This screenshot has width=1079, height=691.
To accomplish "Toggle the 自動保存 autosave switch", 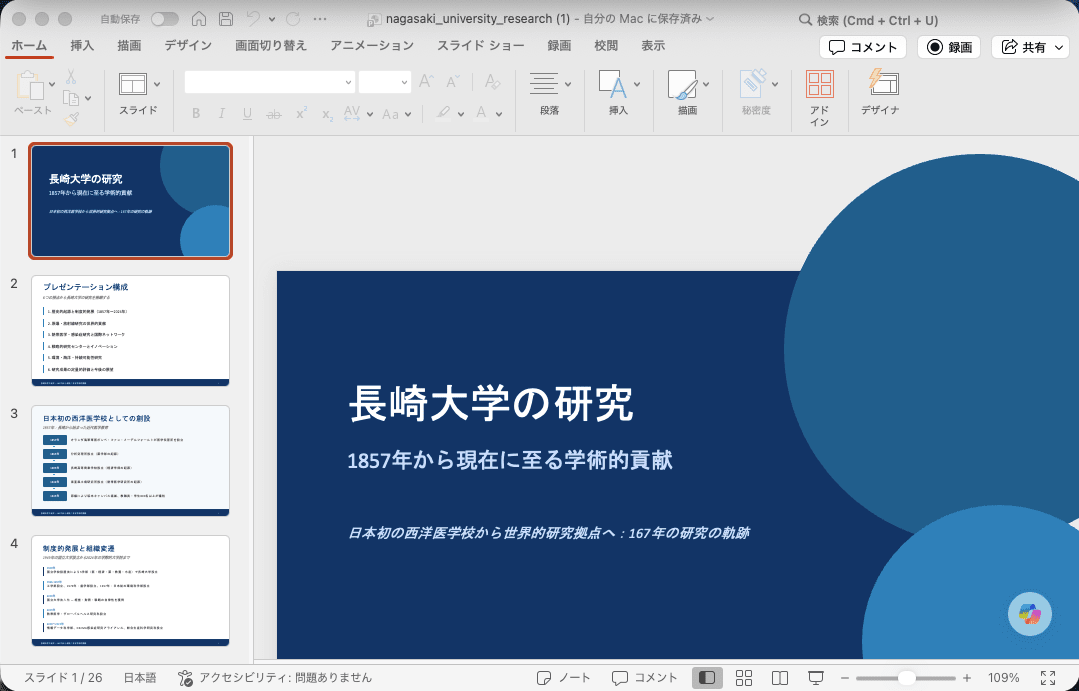I will [x=165, y=19].
